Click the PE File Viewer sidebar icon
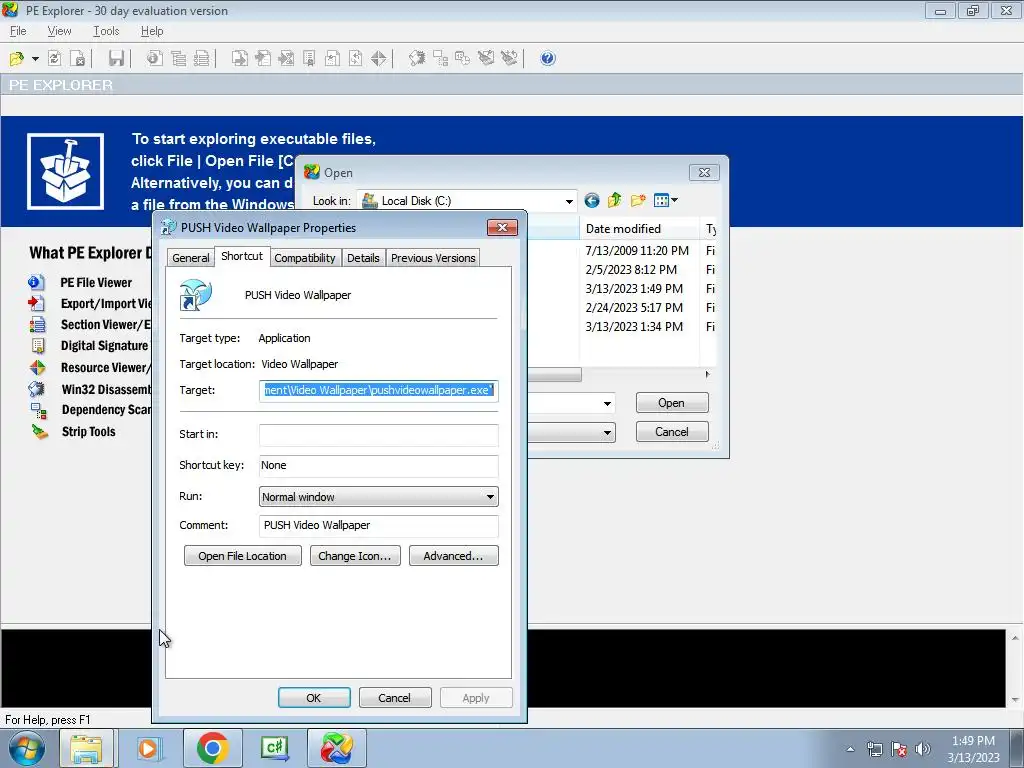1024x768 pixels. [x=37, y=283]
